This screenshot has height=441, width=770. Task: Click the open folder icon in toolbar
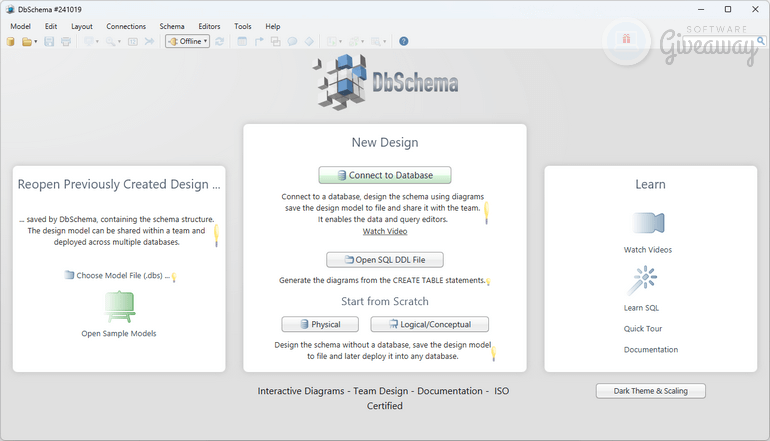click(x=27, y=42)
